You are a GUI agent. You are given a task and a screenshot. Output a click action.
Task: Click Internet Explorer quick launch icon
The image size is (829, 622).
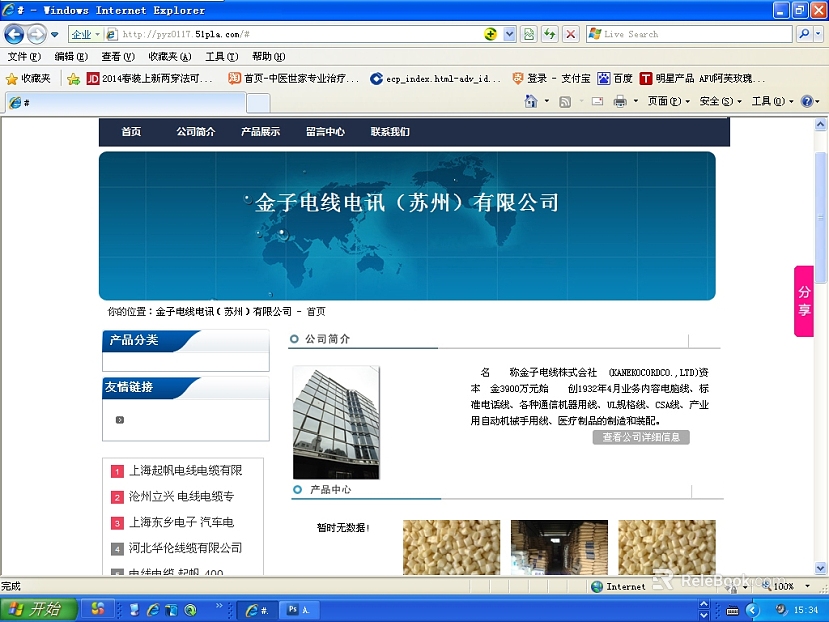[153, 610]
